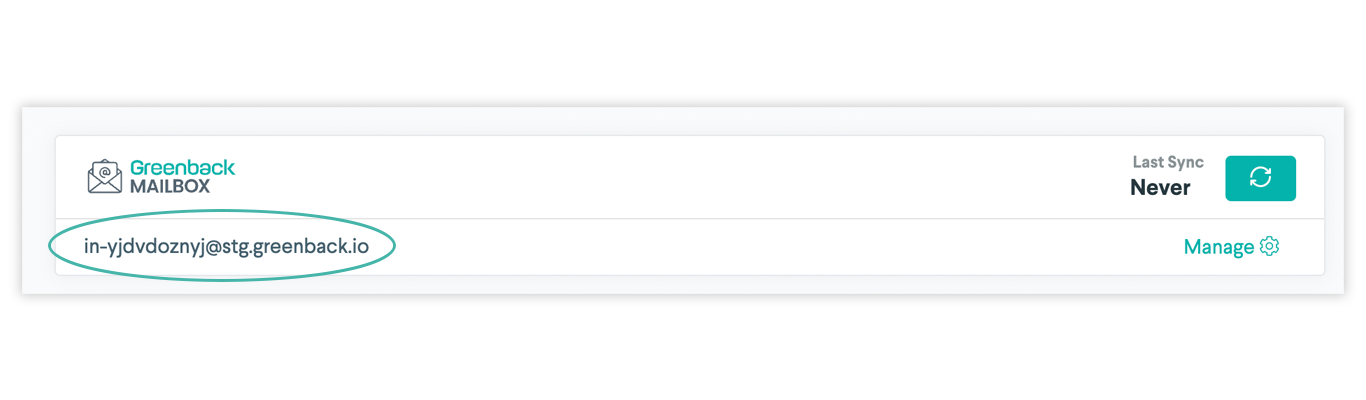The image size is (1366, 400).
Task: Click the mailbox envelope icon
Action: [104, 177]
